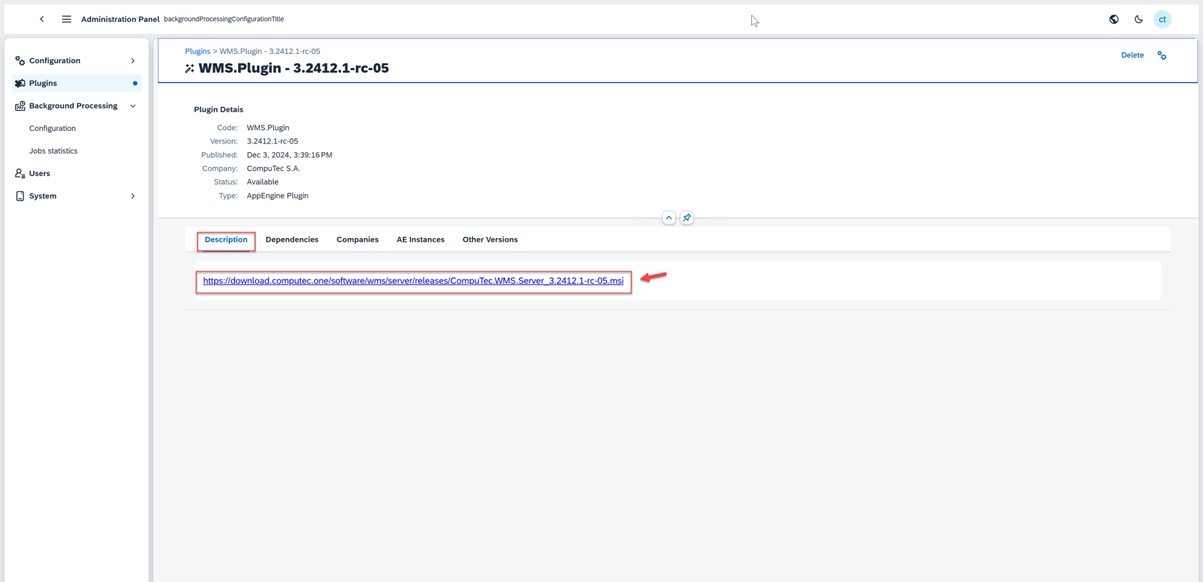Image resolution: width=1203 pixels, height=582 pixels.
Task: Open the 'ct' user avatar menu
Action: click(x=1162, y=19)
